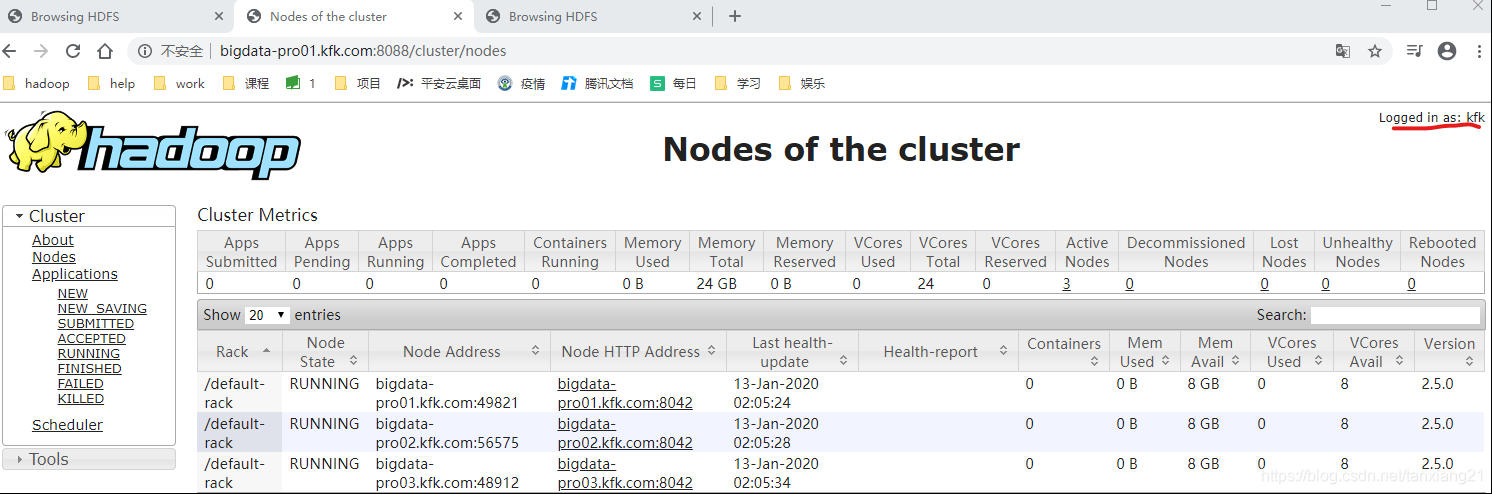The height and width of the screenshot is (494, 1492).
Task: Filter applications by ACCEPTED state
Action: coord(92,339)
